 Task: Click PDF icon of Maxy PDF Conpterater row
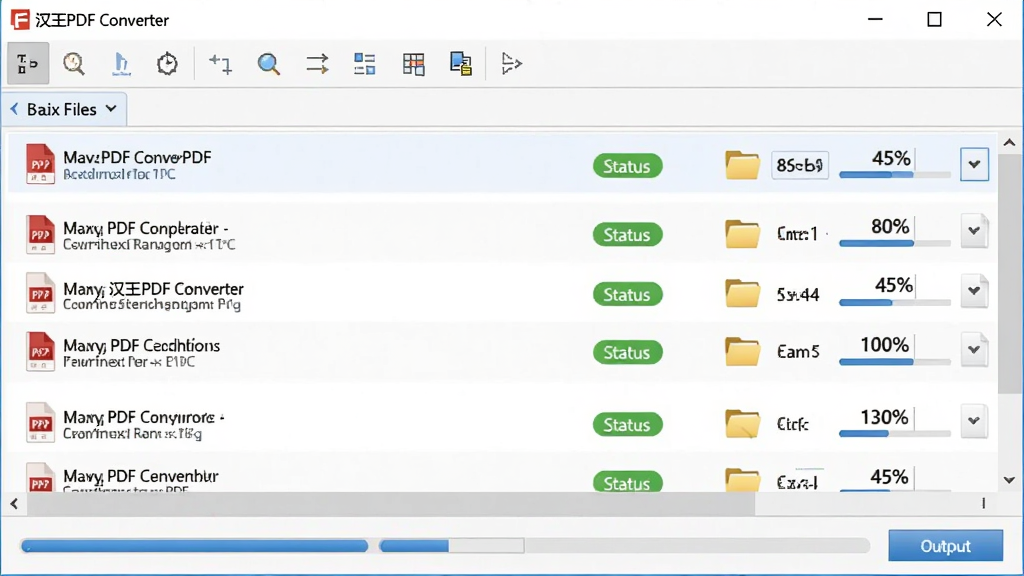40,234
